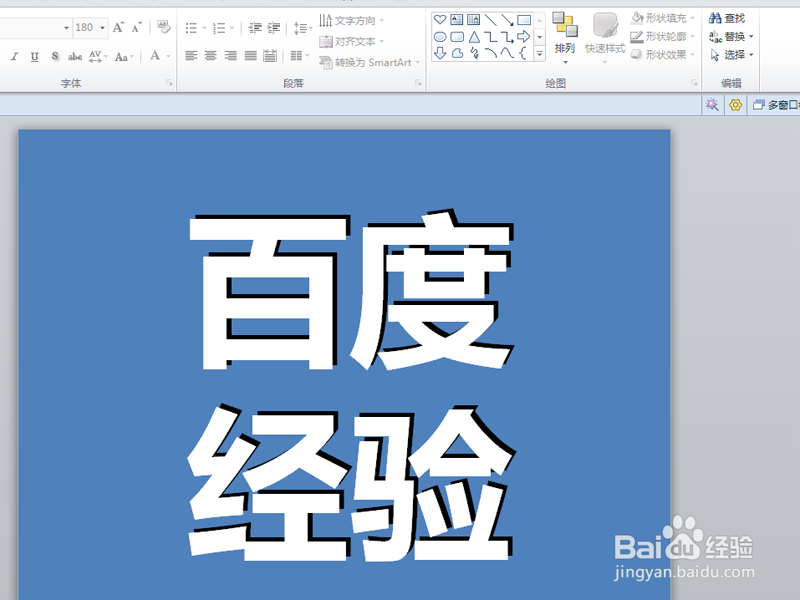Open the 绘图 drawing dialog launcher
This screenshot has height=600, width=800.
click(694, 83)
